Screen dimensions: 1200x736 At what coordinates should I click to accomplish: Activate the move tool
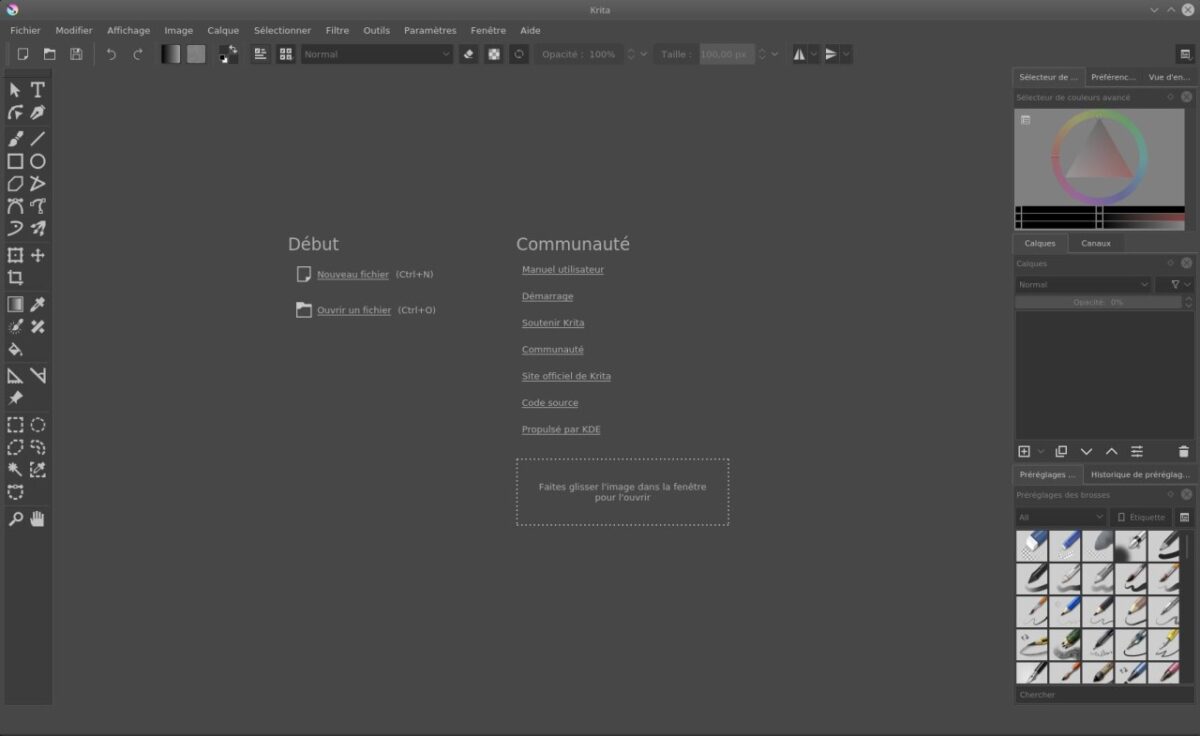coord(38,256)
